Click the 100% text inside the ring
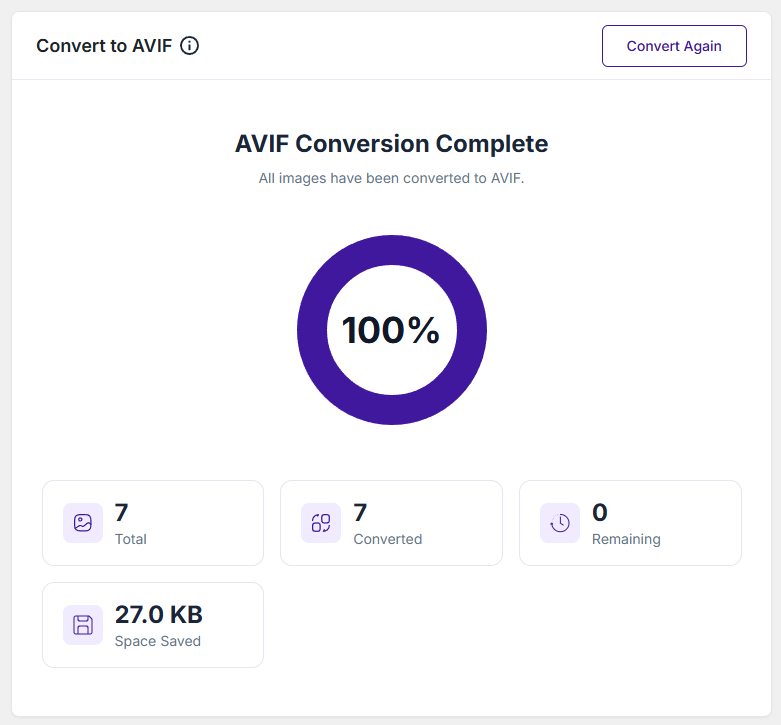The width and height of the screenshot is (781, 725). [x=390, y=330]
